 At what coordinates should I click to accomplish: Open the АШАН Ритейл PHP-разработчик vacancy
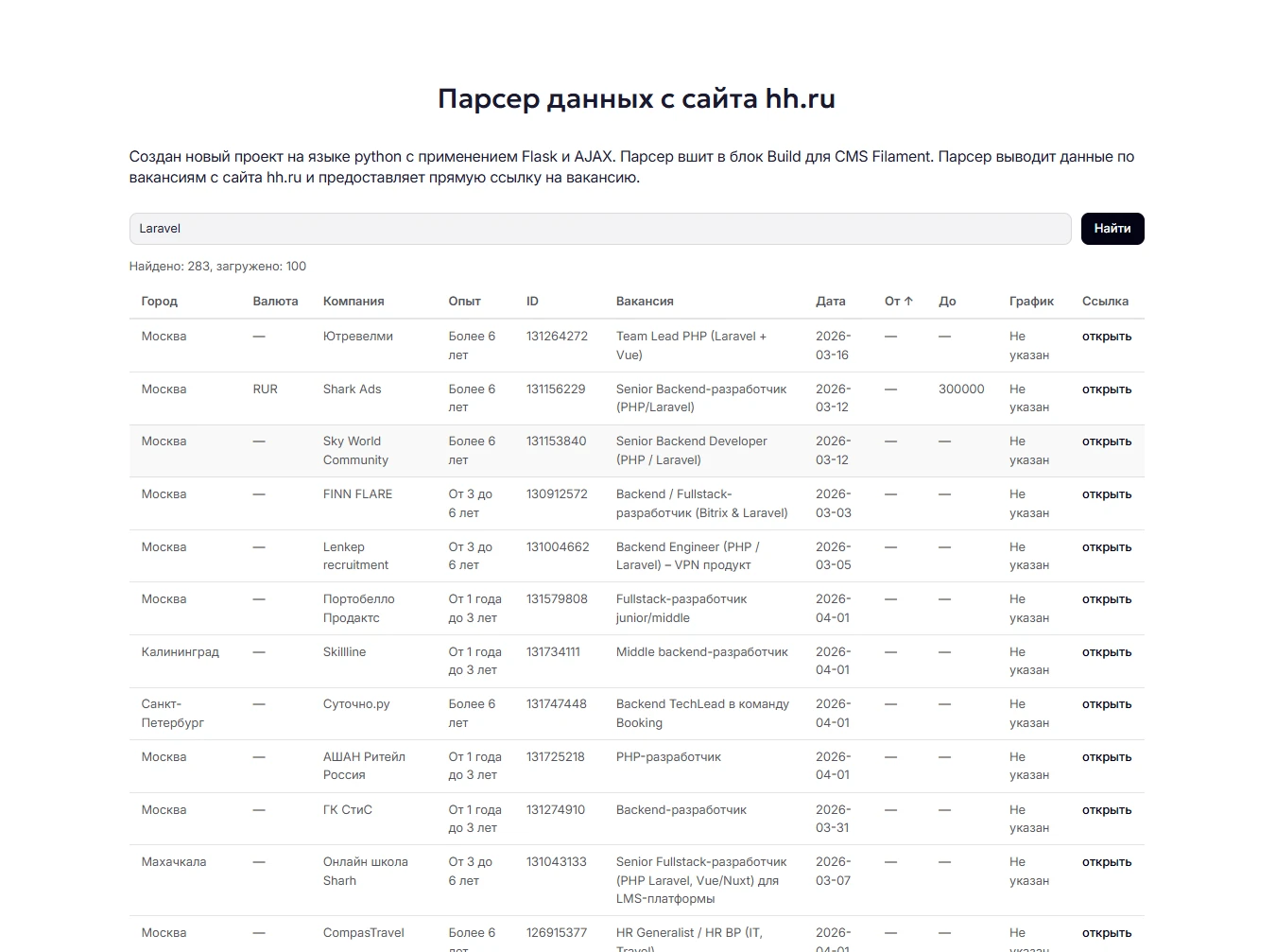[x=1106, y=756]
